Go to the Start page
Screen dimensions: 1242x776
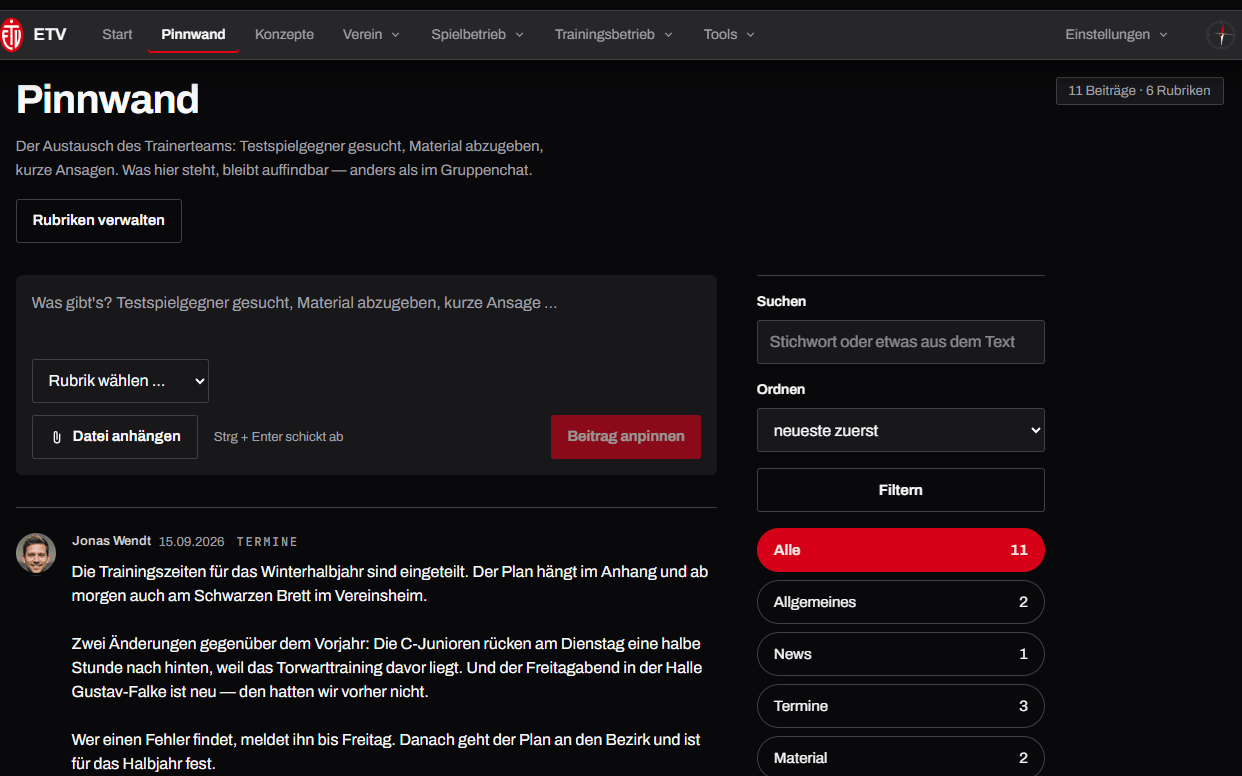click(x=117, y=34)
